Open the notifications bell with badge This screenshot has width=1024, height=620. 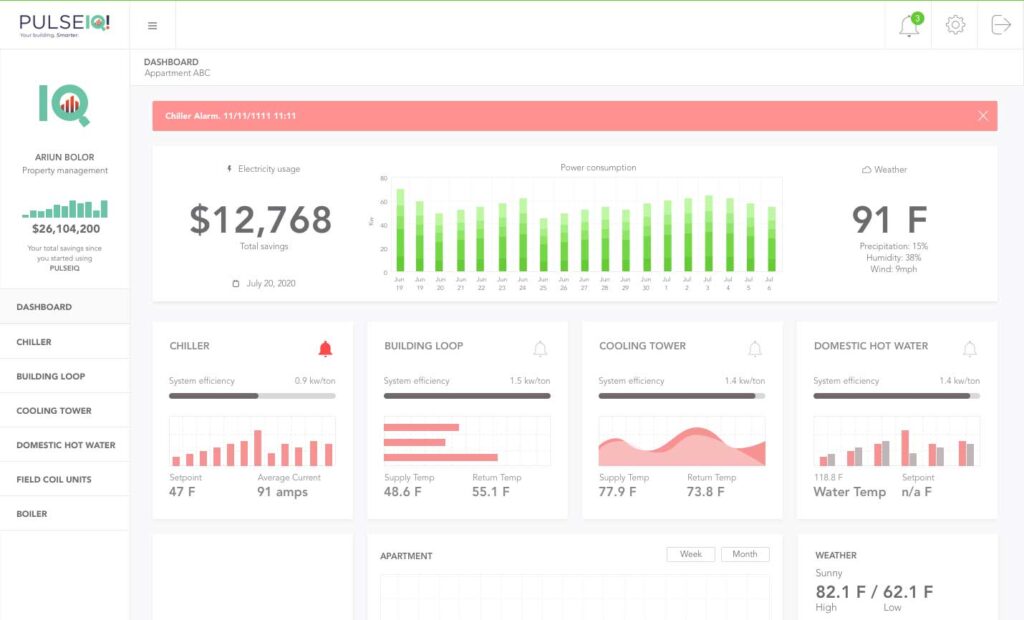coord(909,26)
